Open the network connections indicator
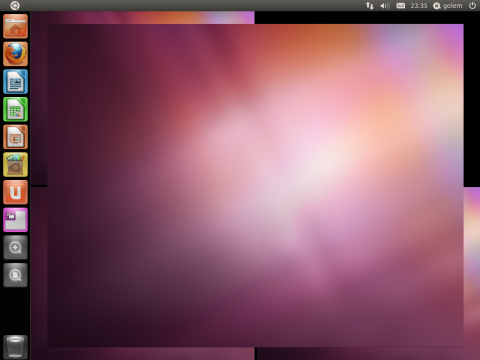 [370, 6]
